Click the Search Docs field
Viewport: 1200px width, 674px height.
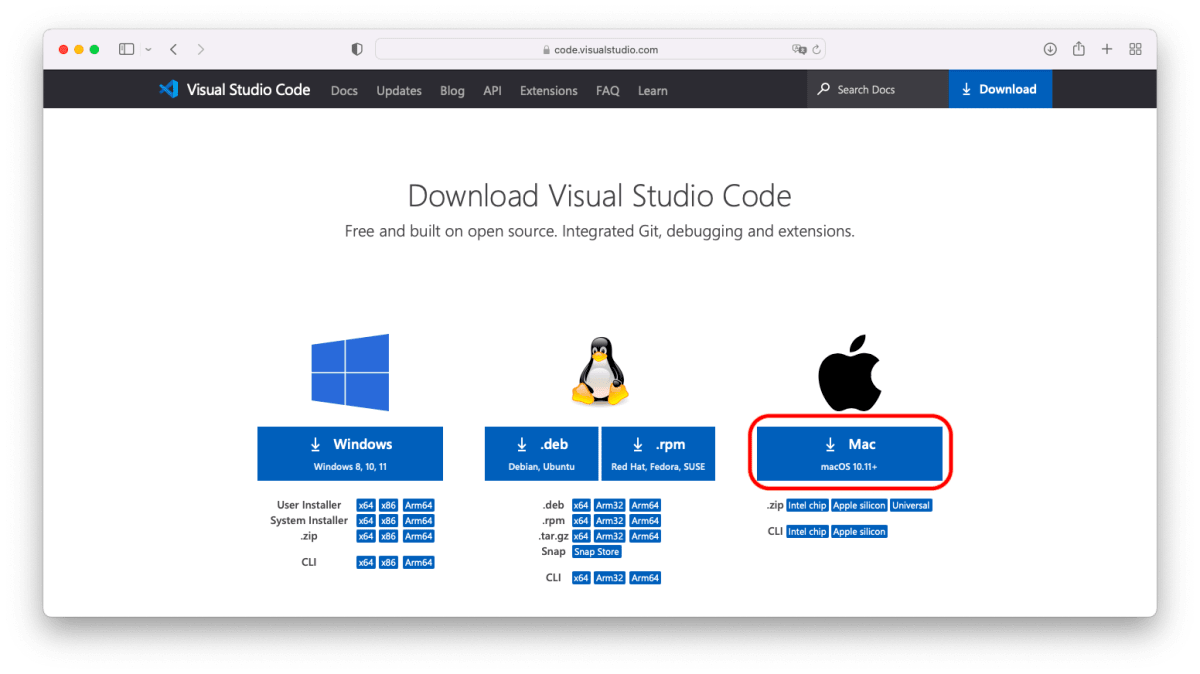(x=877, y=89)
